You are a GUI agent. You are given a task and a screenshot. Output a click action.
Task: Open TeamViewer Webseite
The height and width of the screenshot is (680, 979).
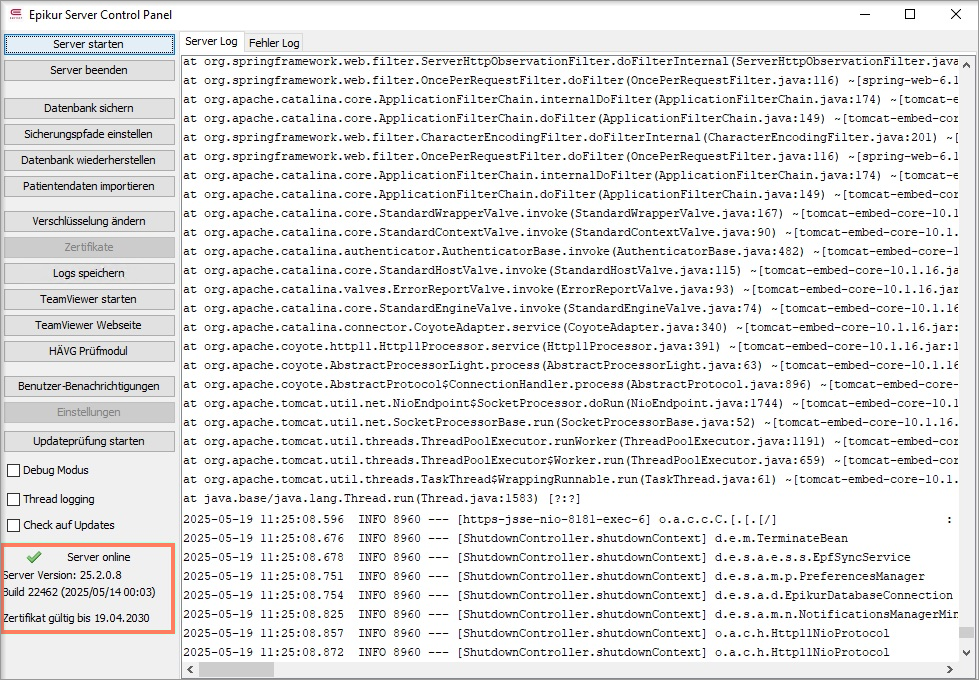pyautogui.click(x=89, y=325)
